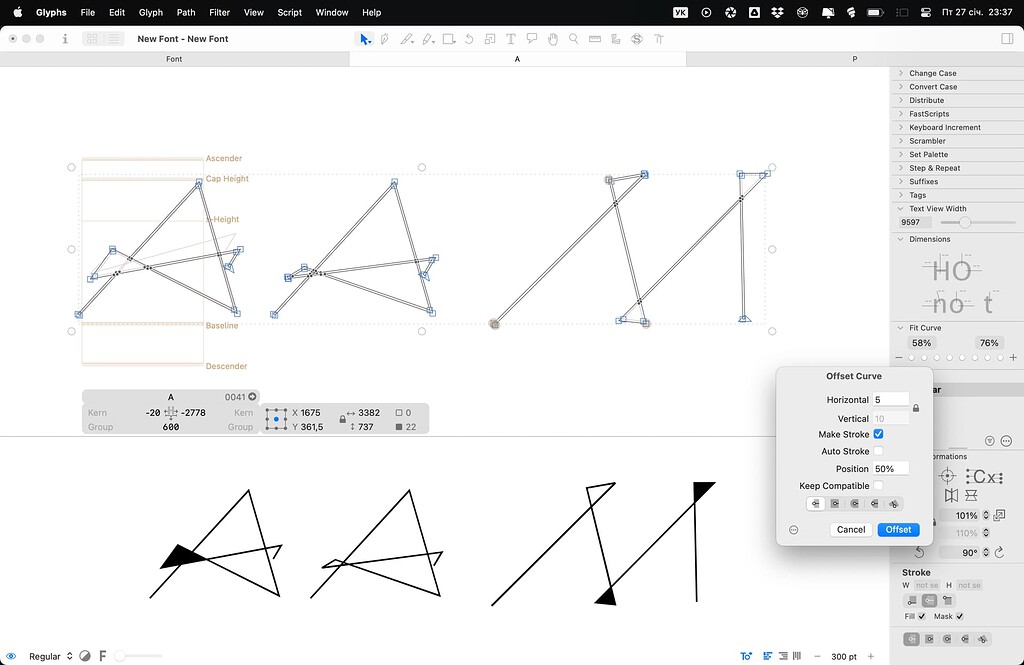This screenshot has width=1024, height=665.
Task: Select the Text tool
Action: [511, 39]
